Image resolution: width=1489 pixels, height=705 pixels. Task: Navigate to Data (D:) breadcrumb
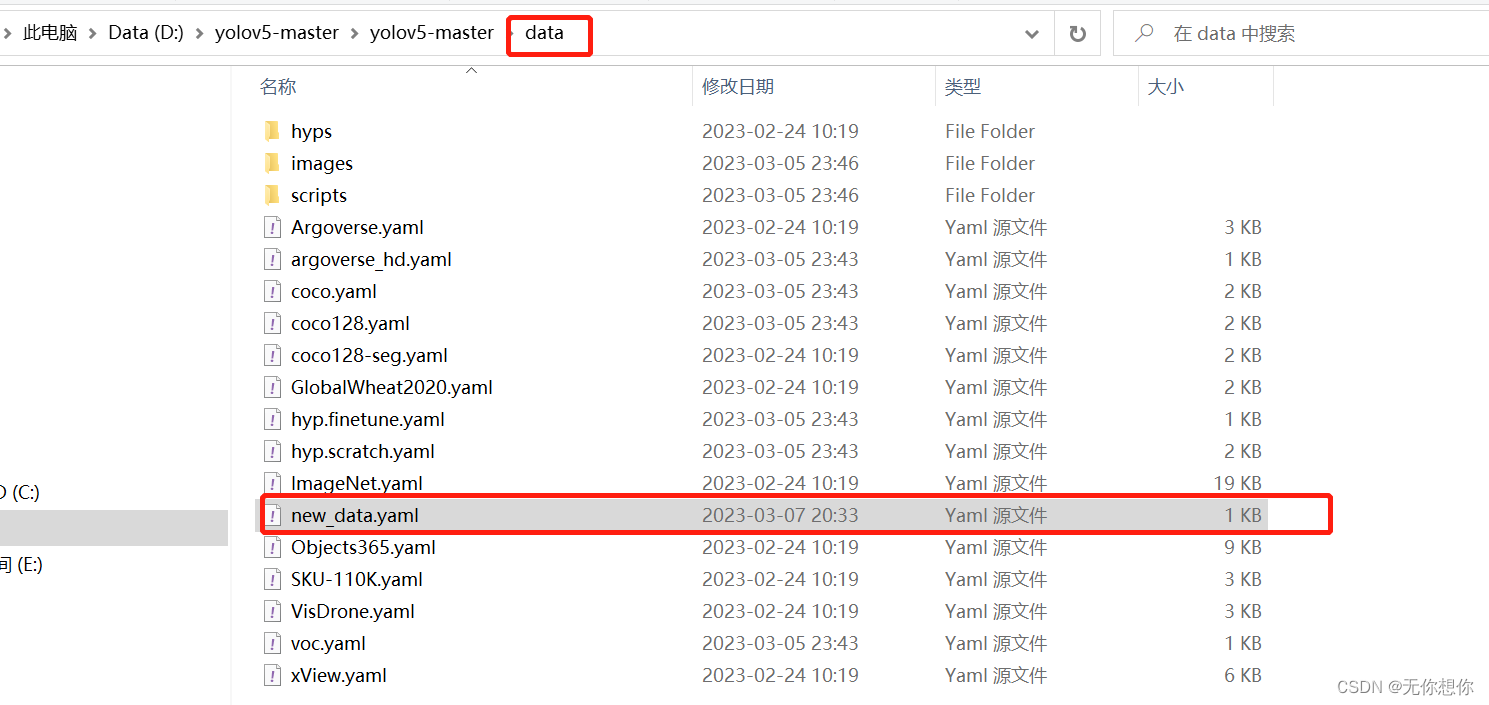[x=146, y=33]
